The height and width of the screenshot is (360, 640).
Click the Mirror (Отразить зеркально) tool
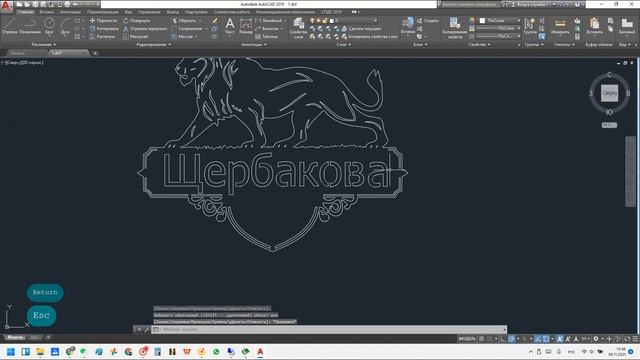(x=145, y=29)
